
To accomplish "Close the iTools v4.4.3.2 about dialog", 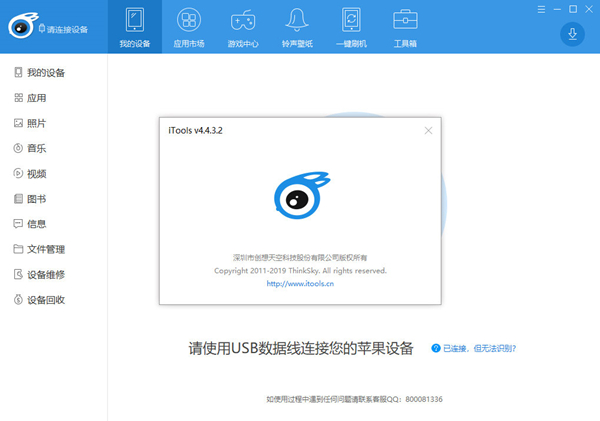I will 428,131.
